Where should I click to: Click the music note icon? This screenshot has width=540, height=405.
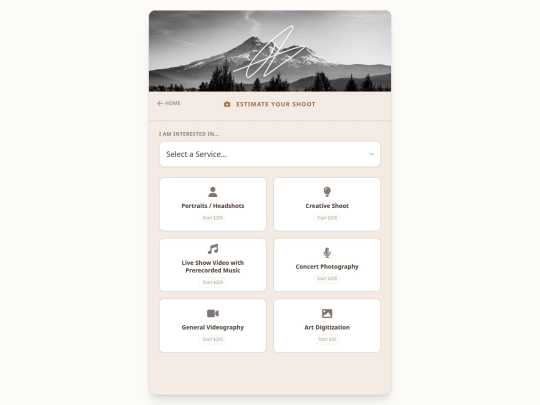tap(213, 249)
